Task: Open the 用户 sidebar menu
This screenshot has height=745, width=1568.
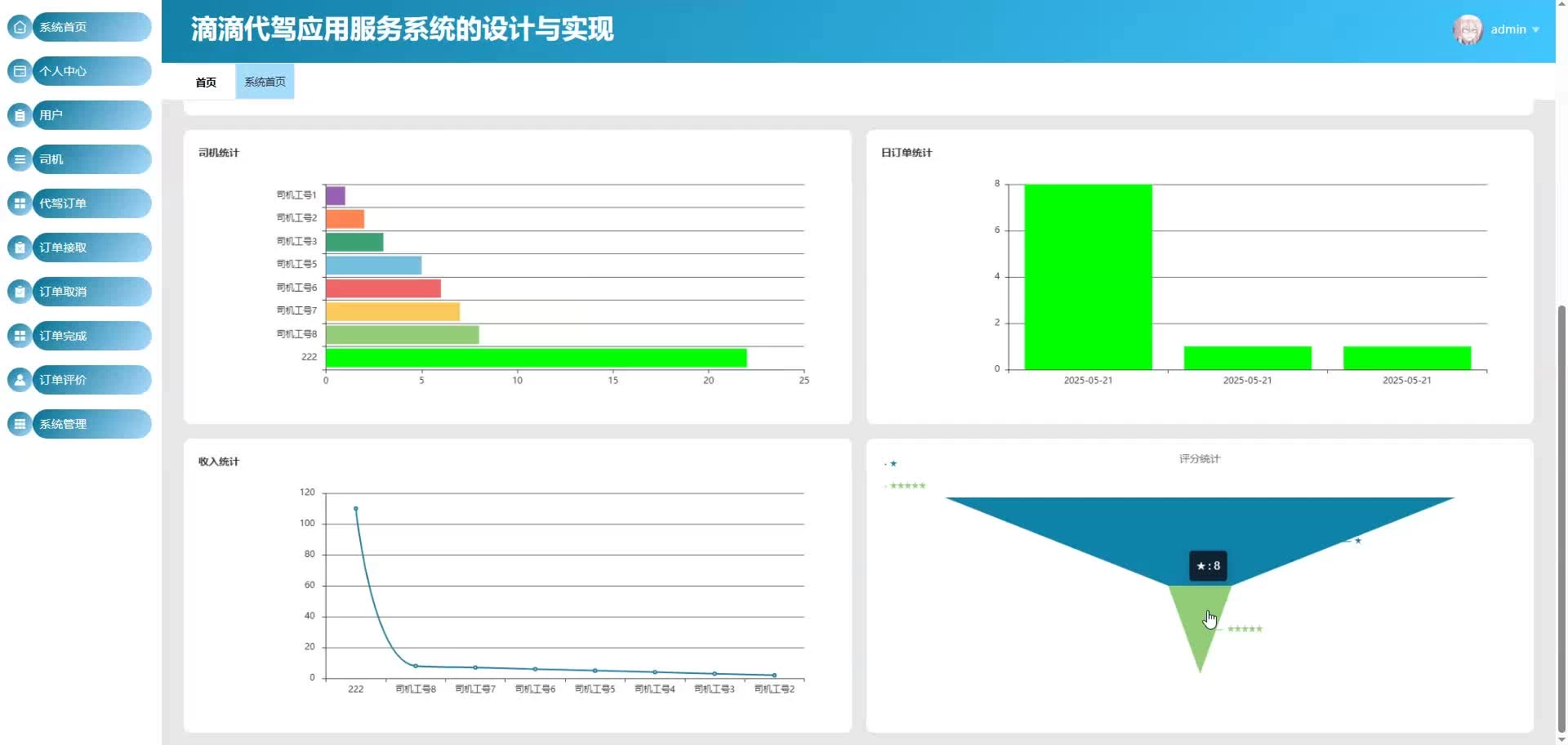Action: point(91,115)
